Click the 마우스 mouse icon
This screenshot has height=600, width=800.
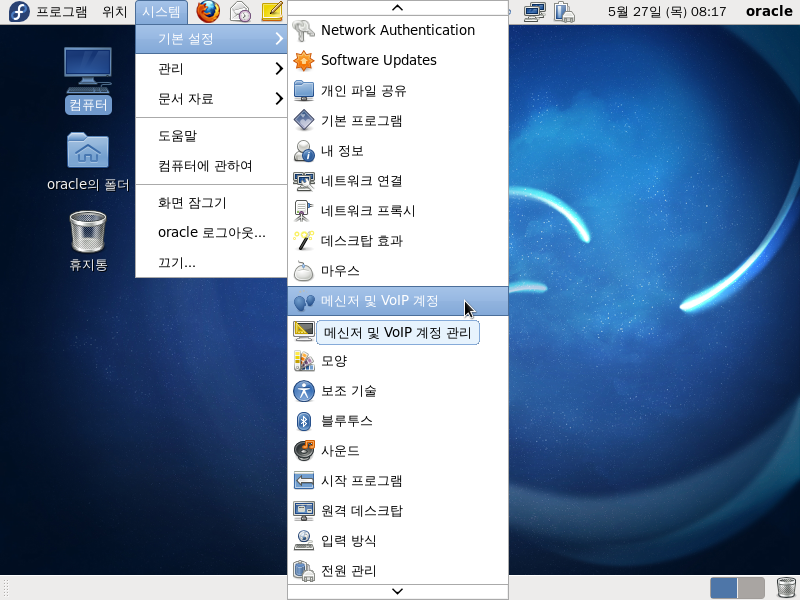tap(304, 271)
